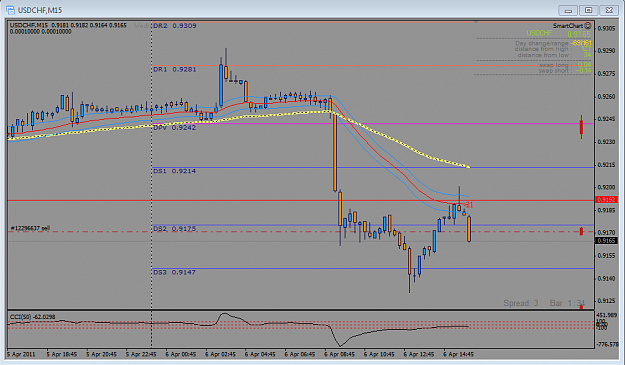This screenshot has width=625, height=365.
Task: Select the DS1 0.9214 support label
Action: click(174, 171)
